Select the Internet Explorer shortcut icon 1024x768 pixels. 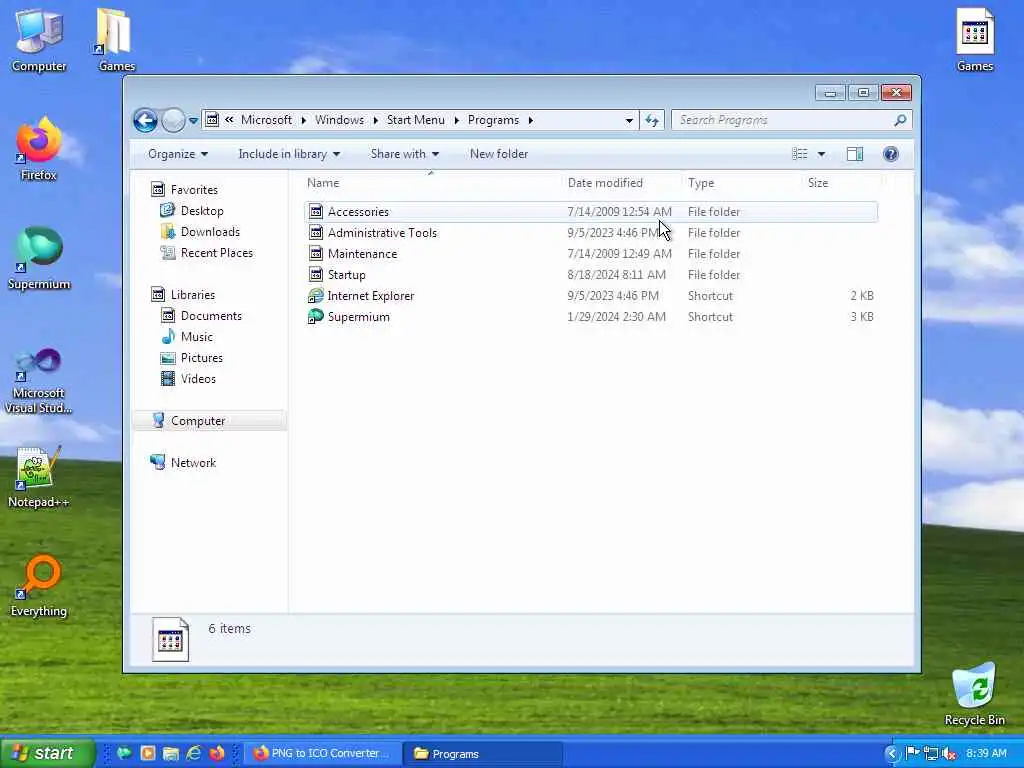tap(316, 295)
